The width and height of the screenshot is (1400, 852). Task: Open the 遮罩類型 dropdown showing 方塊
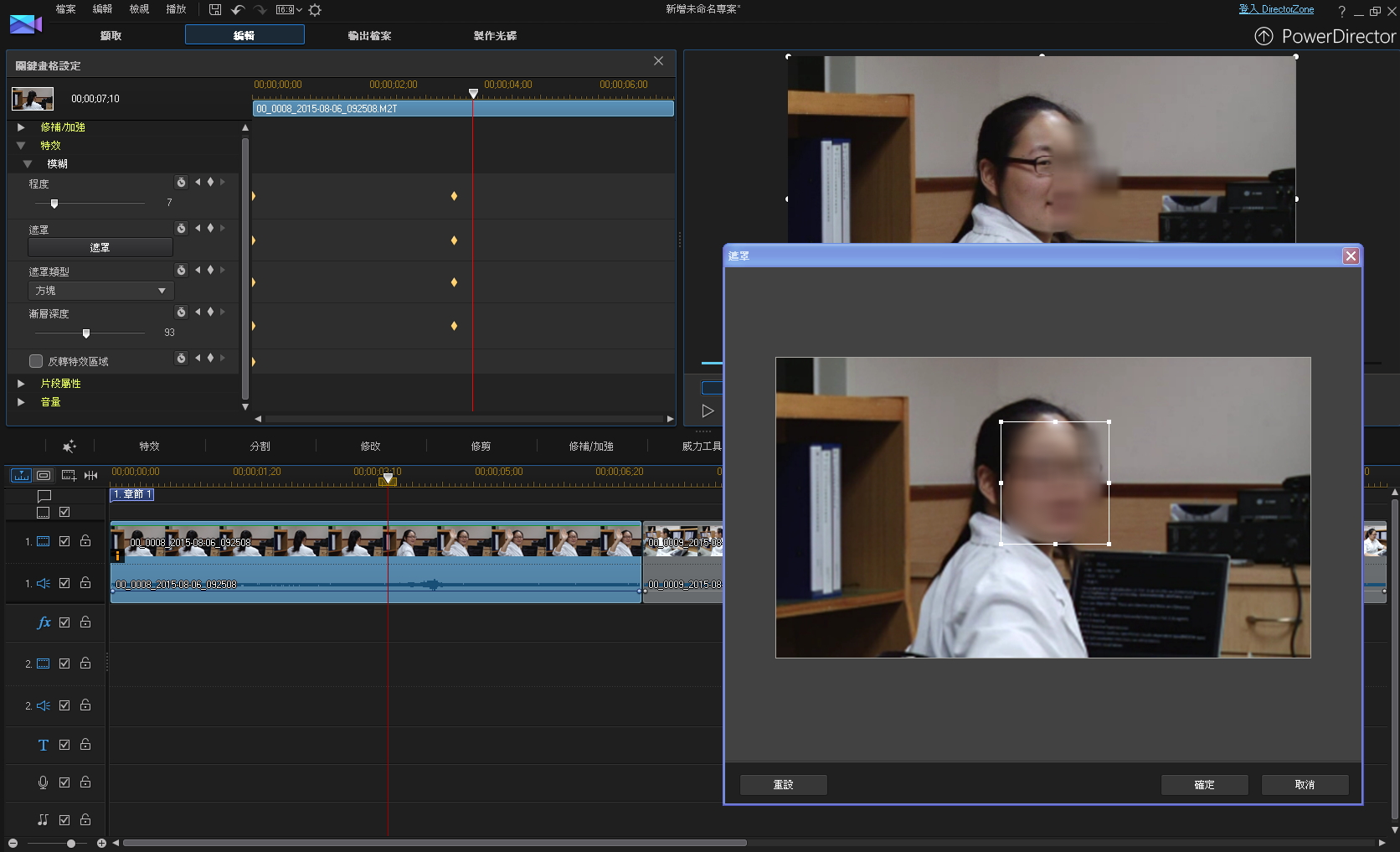100,291
